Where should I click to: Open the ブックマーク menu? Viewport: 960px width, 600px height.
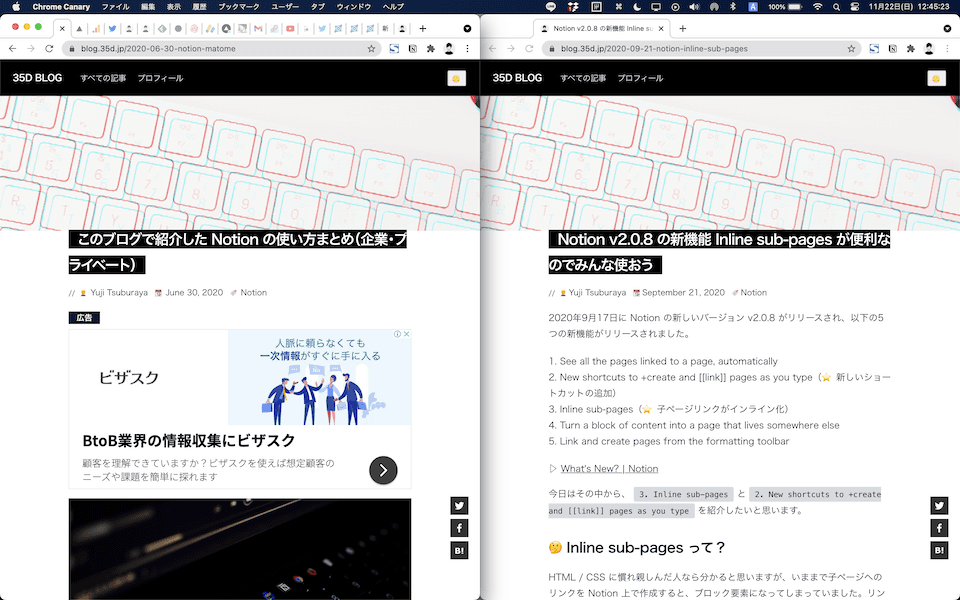coord(239,7)
